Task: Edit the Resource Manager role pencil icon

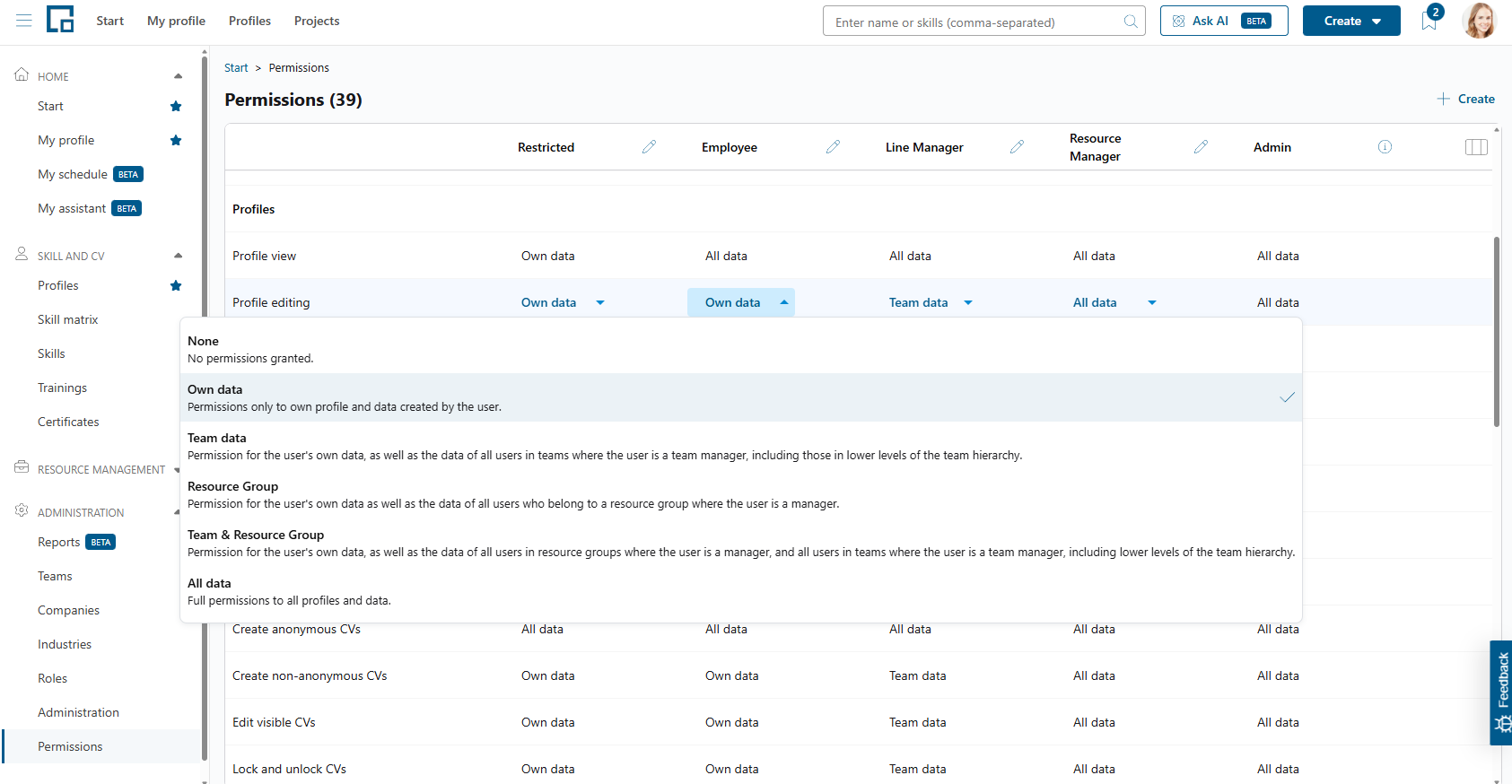Action: click(1201, 147)
